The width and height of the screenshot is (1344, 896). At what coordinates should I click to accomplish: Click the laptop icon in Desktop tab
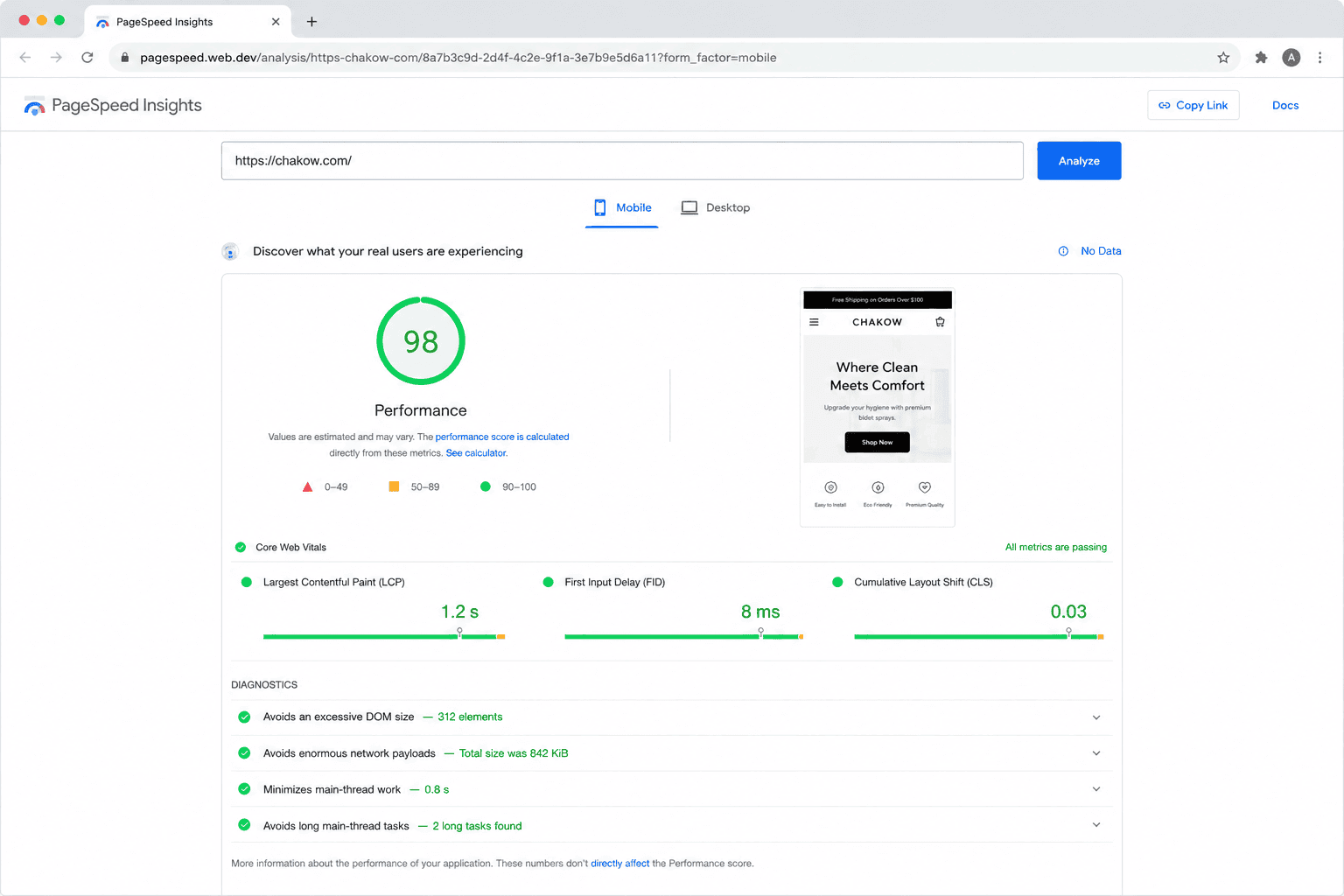[689, 207]
